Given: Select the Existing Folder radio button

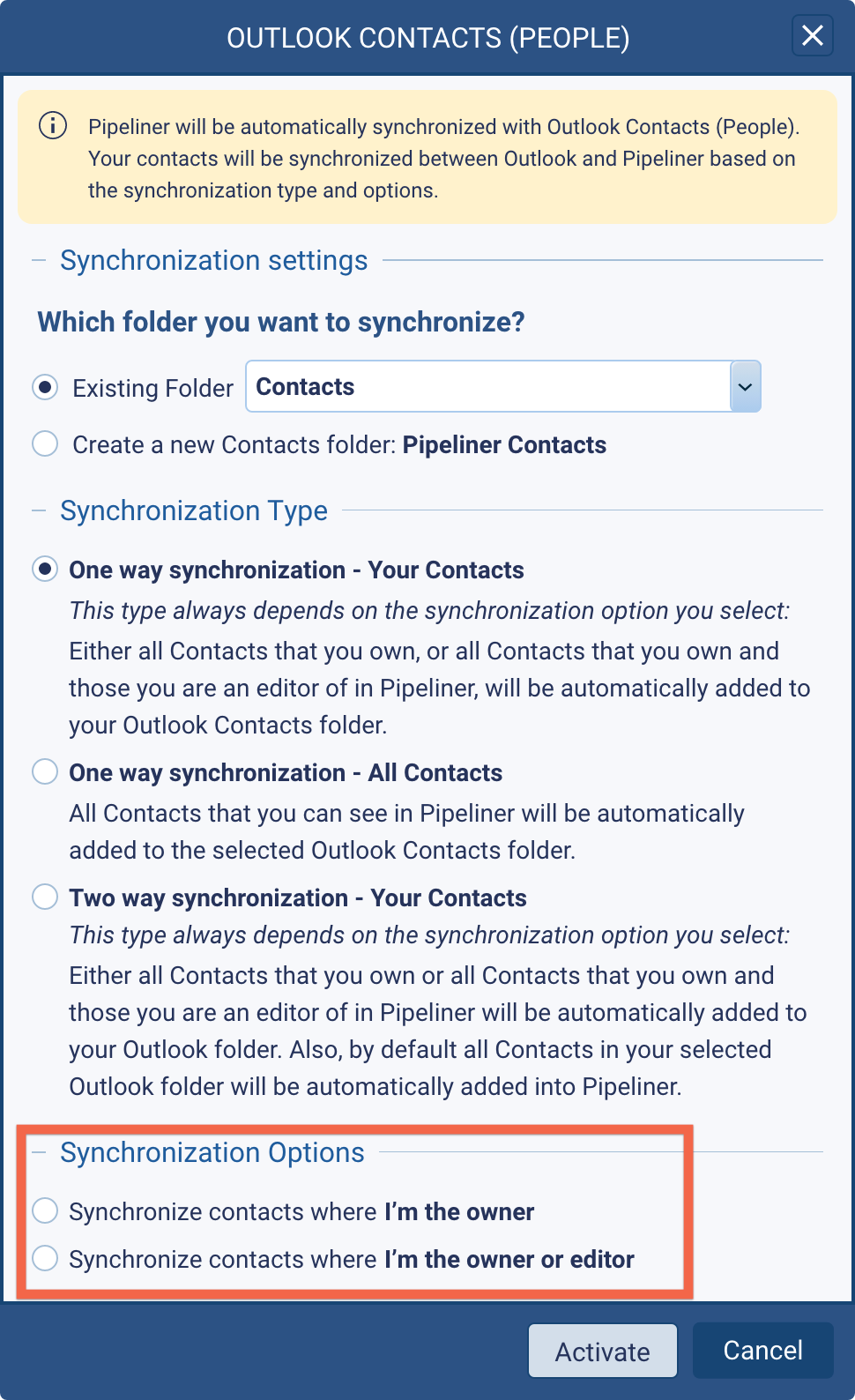Looking at the screenshot, I should (x=45, y=387).
